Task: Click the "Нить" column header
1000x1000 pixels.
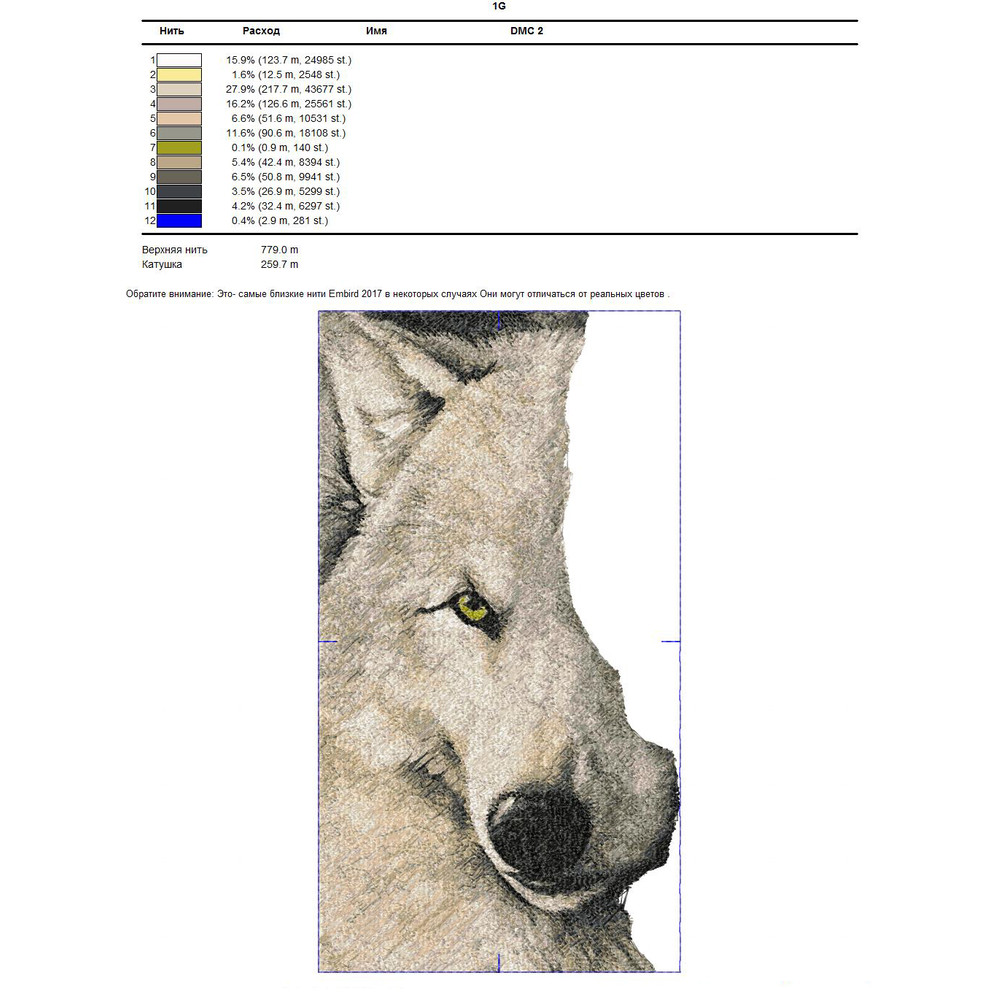Action: click(171, 31)
